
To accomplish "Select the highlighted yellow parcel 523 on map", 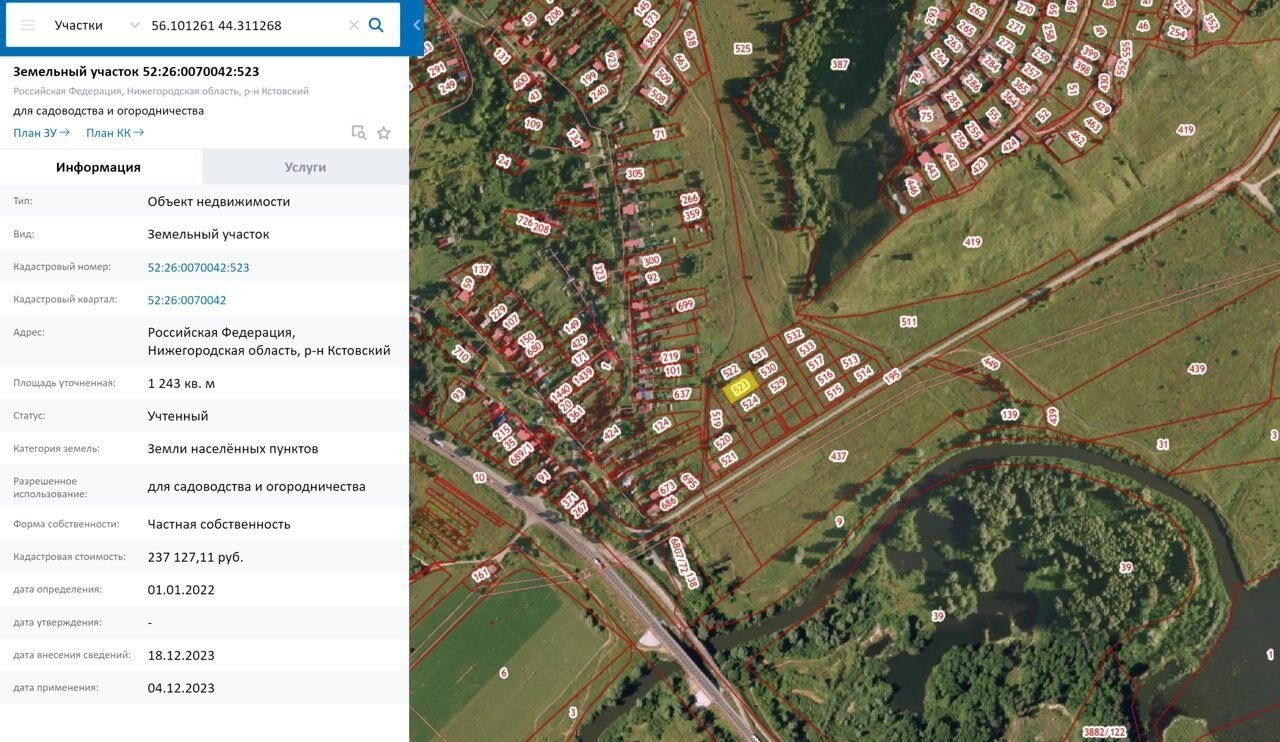I will pyautogui.click(x=741, y=386).
